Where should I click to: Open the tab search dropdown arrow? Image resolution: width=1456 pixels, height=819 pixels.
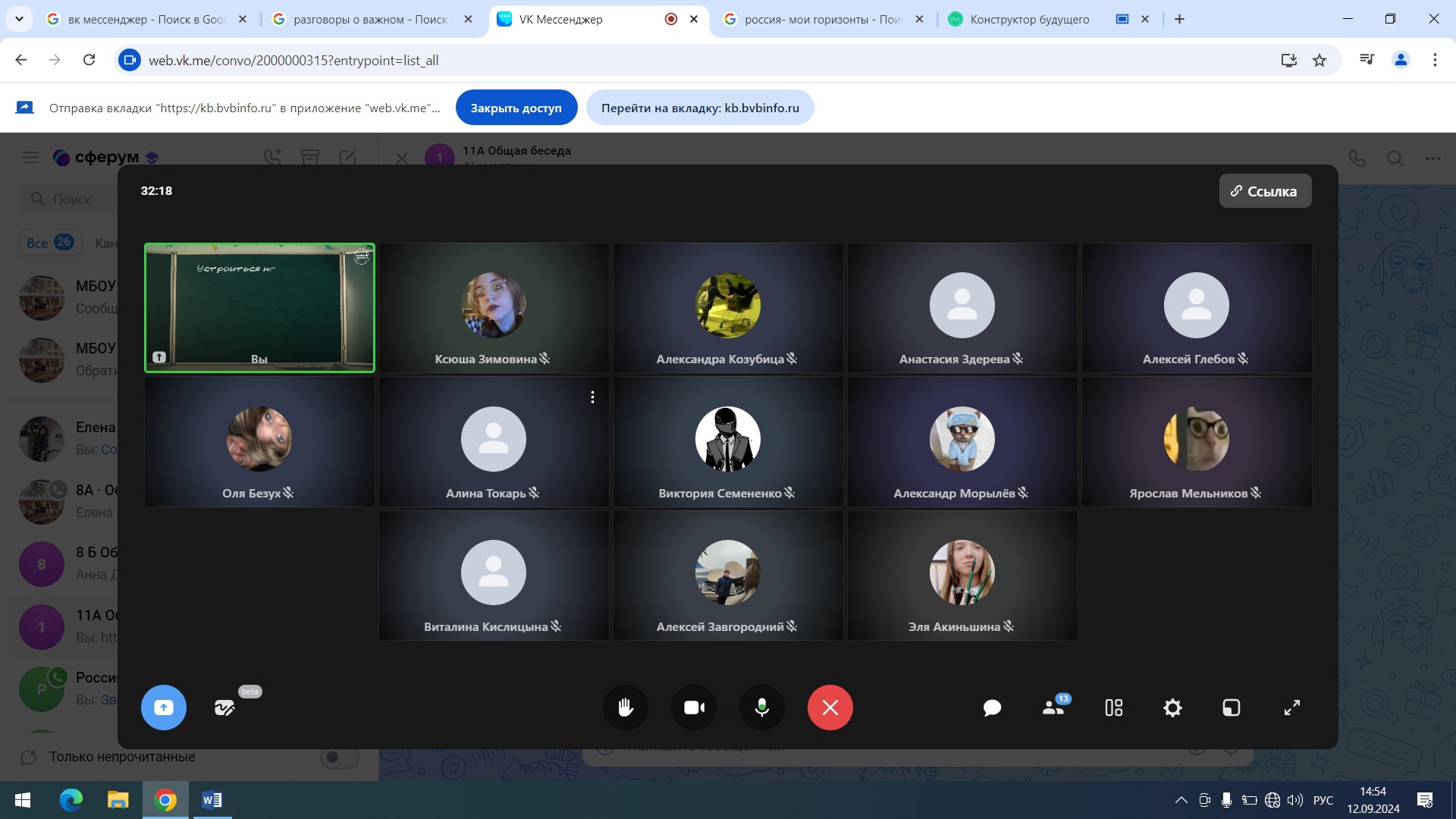(x=19, y=19)
